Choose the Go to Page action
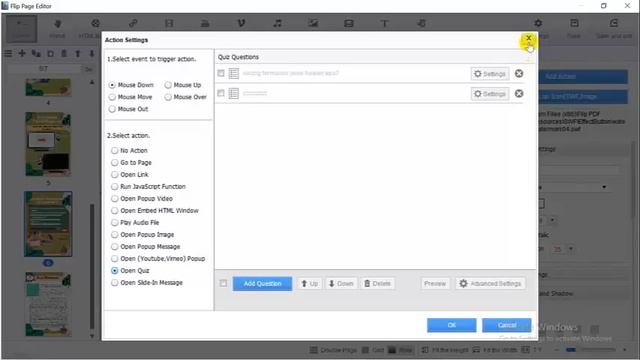The width and height of the screenshot is (640, 360). (114, 162)
